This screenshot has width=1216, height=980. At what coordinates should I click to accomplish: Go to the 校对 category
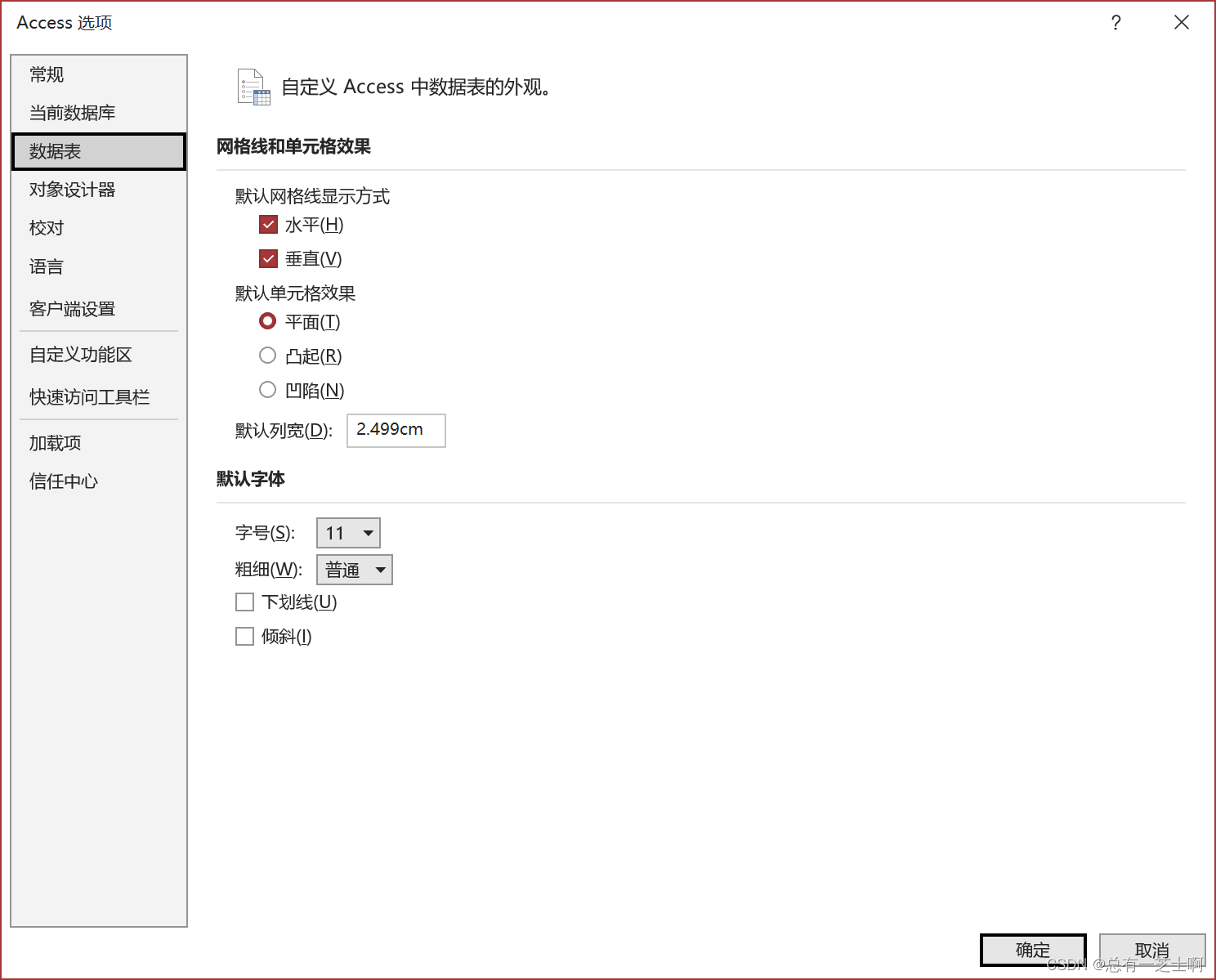[x=99, y=228]
